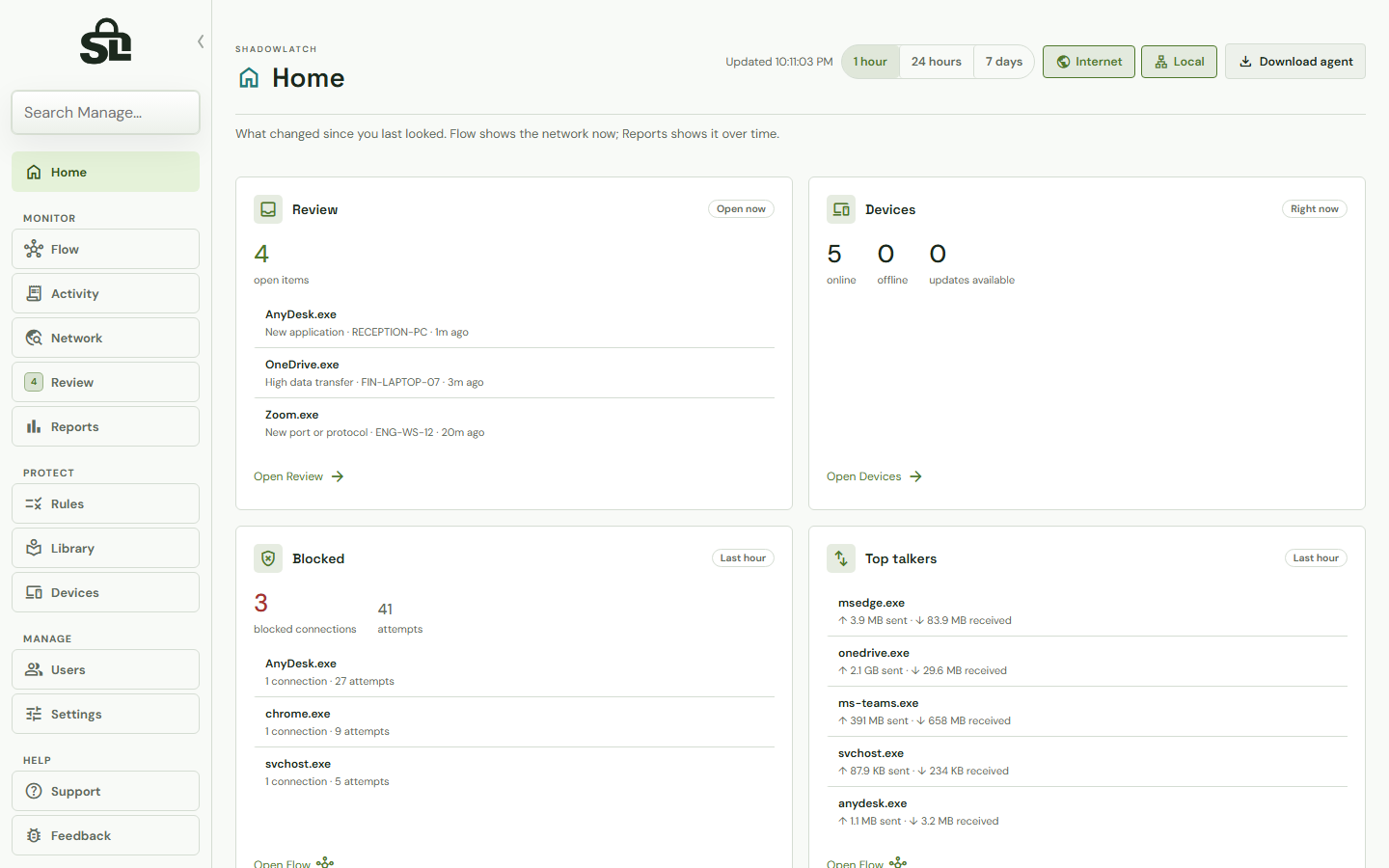Click the home icon beside the Home title
The width and height of the screenshot is (1389, 868).
[x=249, y=78]
